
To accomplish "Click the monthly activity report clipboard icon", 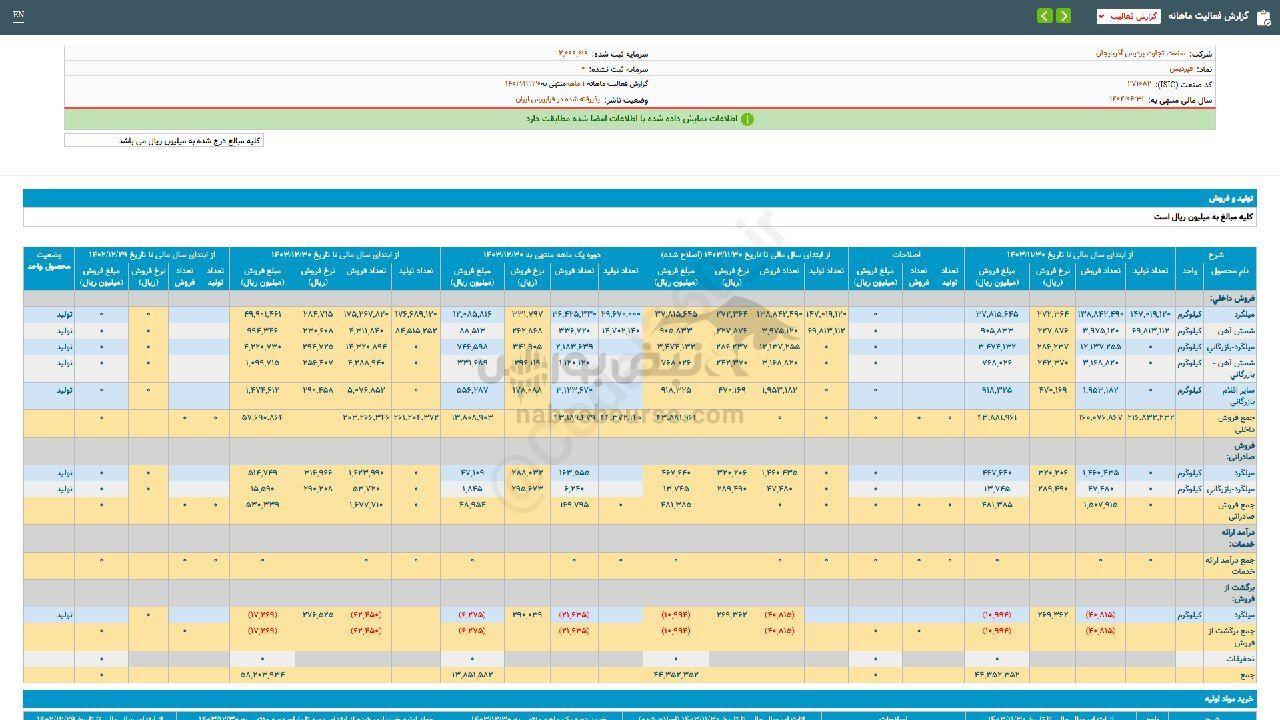I will coord(1264,16).
